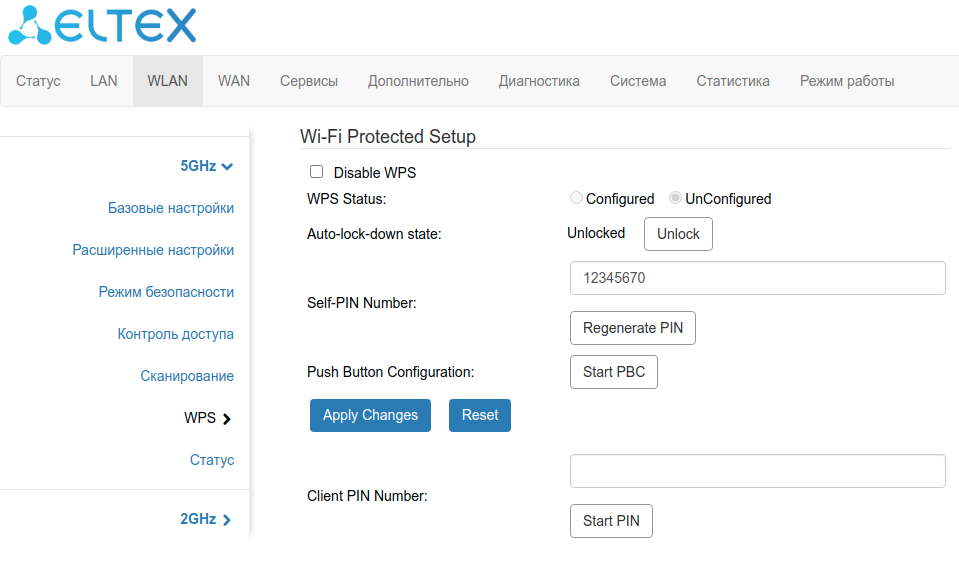Focus the Client PIN Number field
This screenshot has height=562, width=959.
[757, 471]
